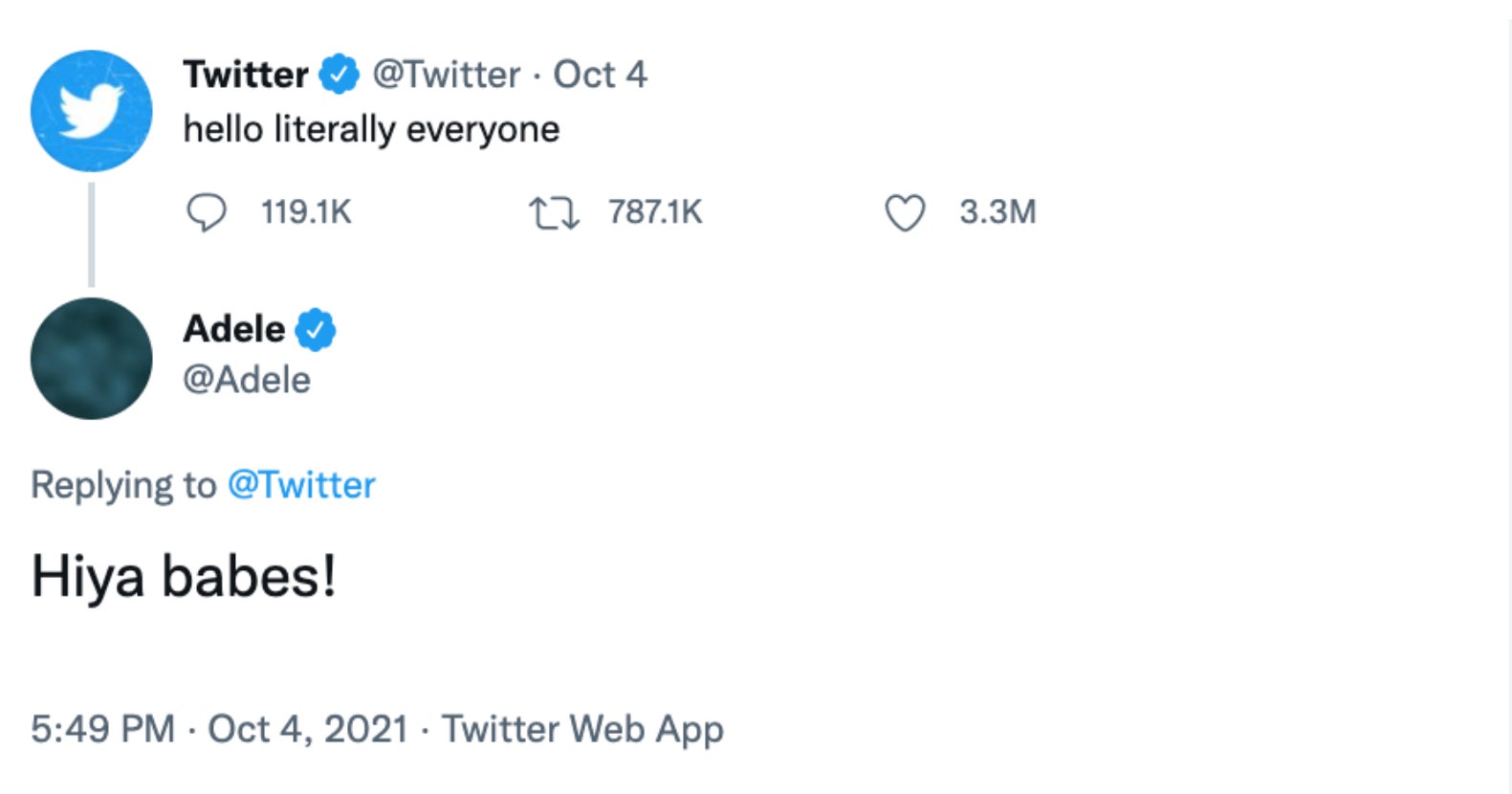Like the Twitter tweet with heart icon
The width and height of the screenshot is (1512, 794).
click(904, 212)
